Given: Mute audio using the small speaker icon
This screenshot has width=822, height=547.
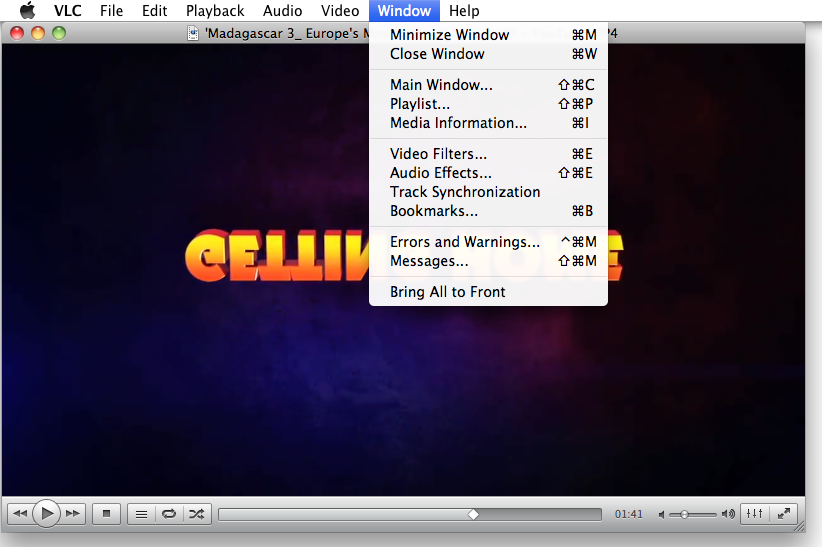Looking at the screenshot, I should (x=662, y=514).
